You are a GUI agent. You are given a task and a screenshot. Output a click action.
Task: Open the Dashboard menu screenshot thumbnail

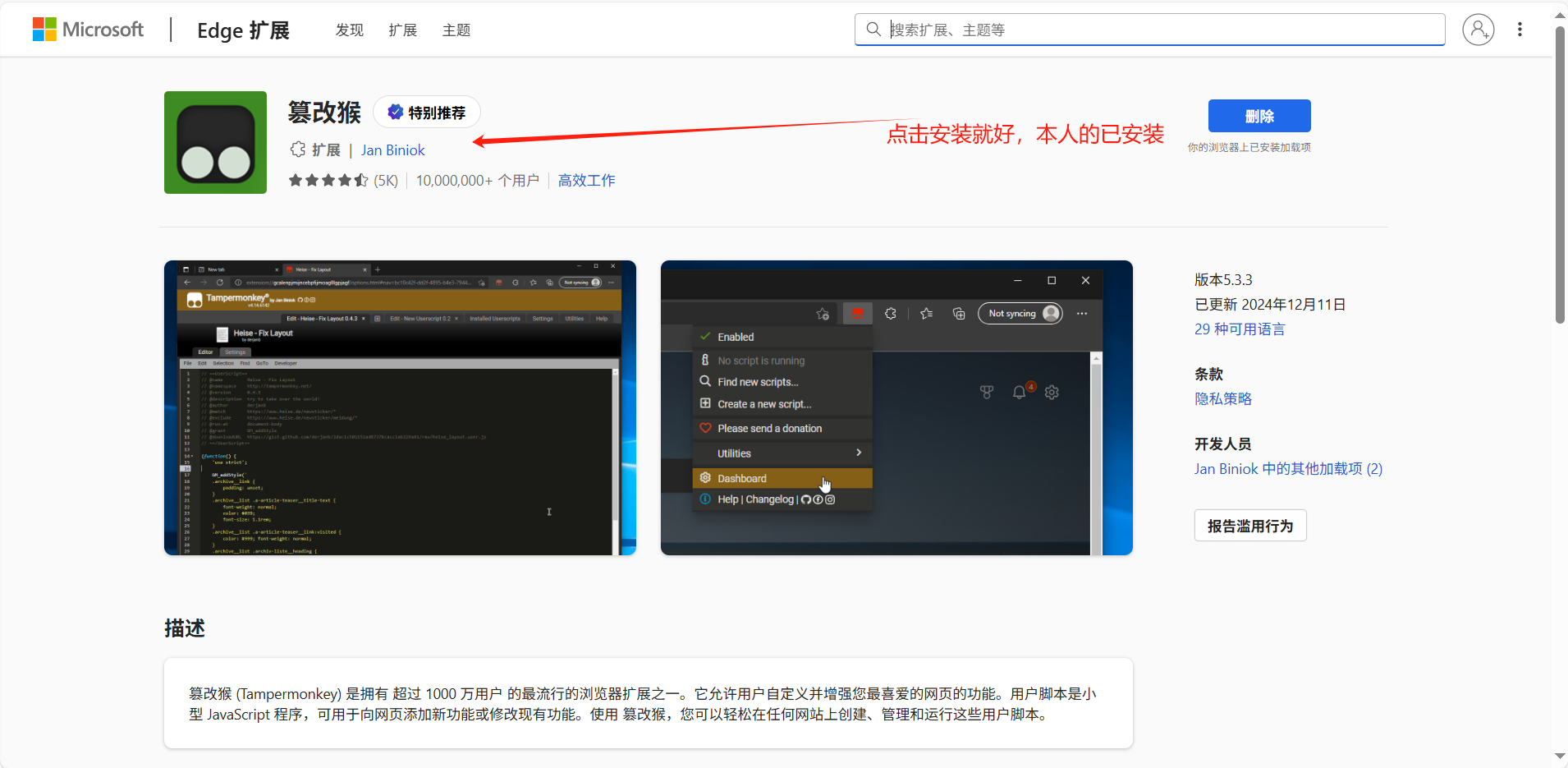896,407
